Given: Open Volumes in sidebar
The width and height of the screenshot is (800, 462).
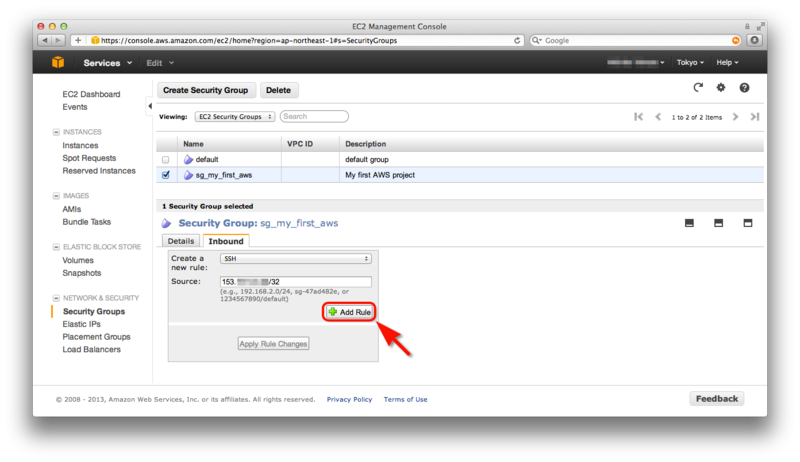Looking at the screenshot, I should (78, 260).
